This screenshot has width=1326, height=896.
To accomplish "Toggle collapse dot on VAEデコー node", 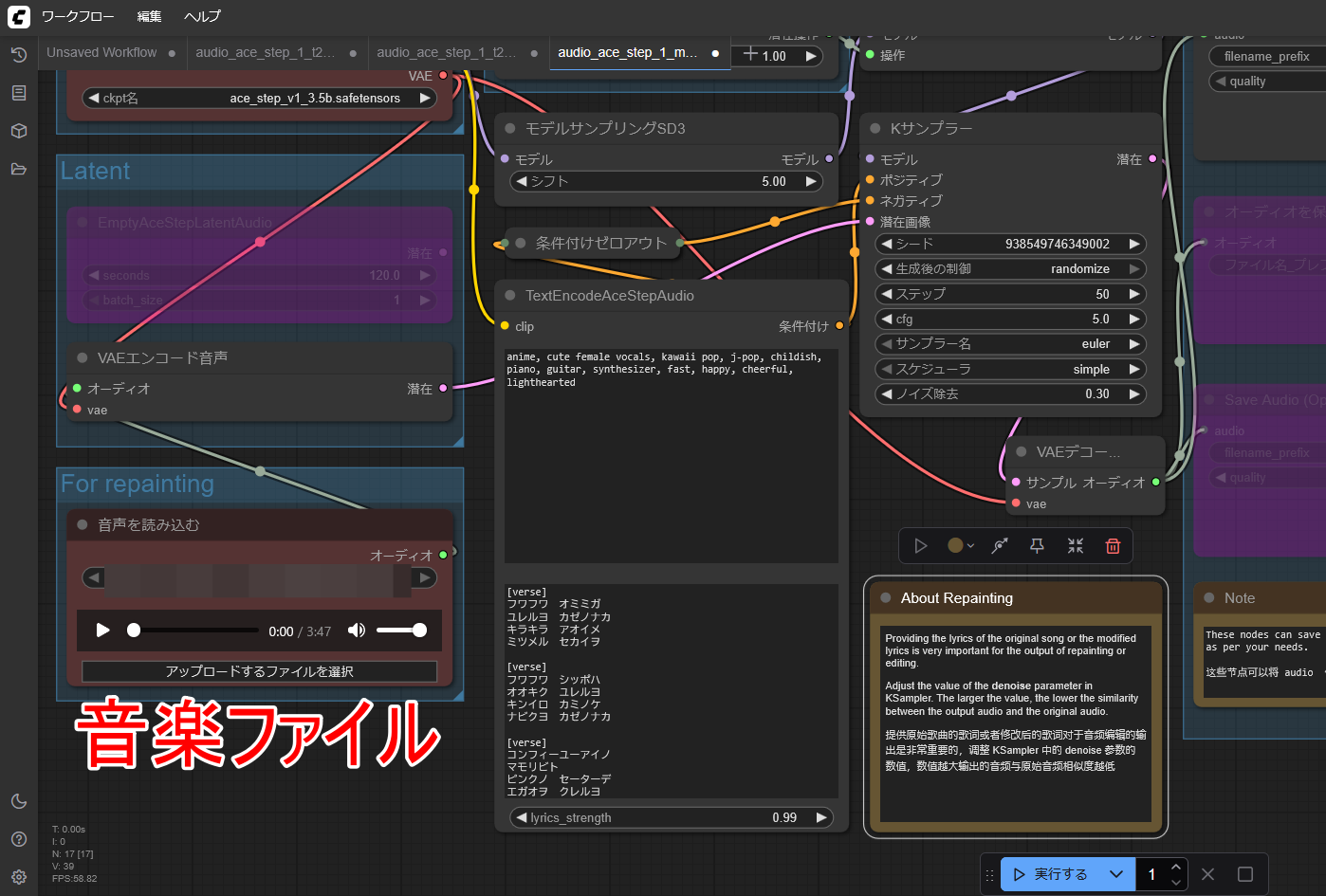I will tap(1022, 451).
